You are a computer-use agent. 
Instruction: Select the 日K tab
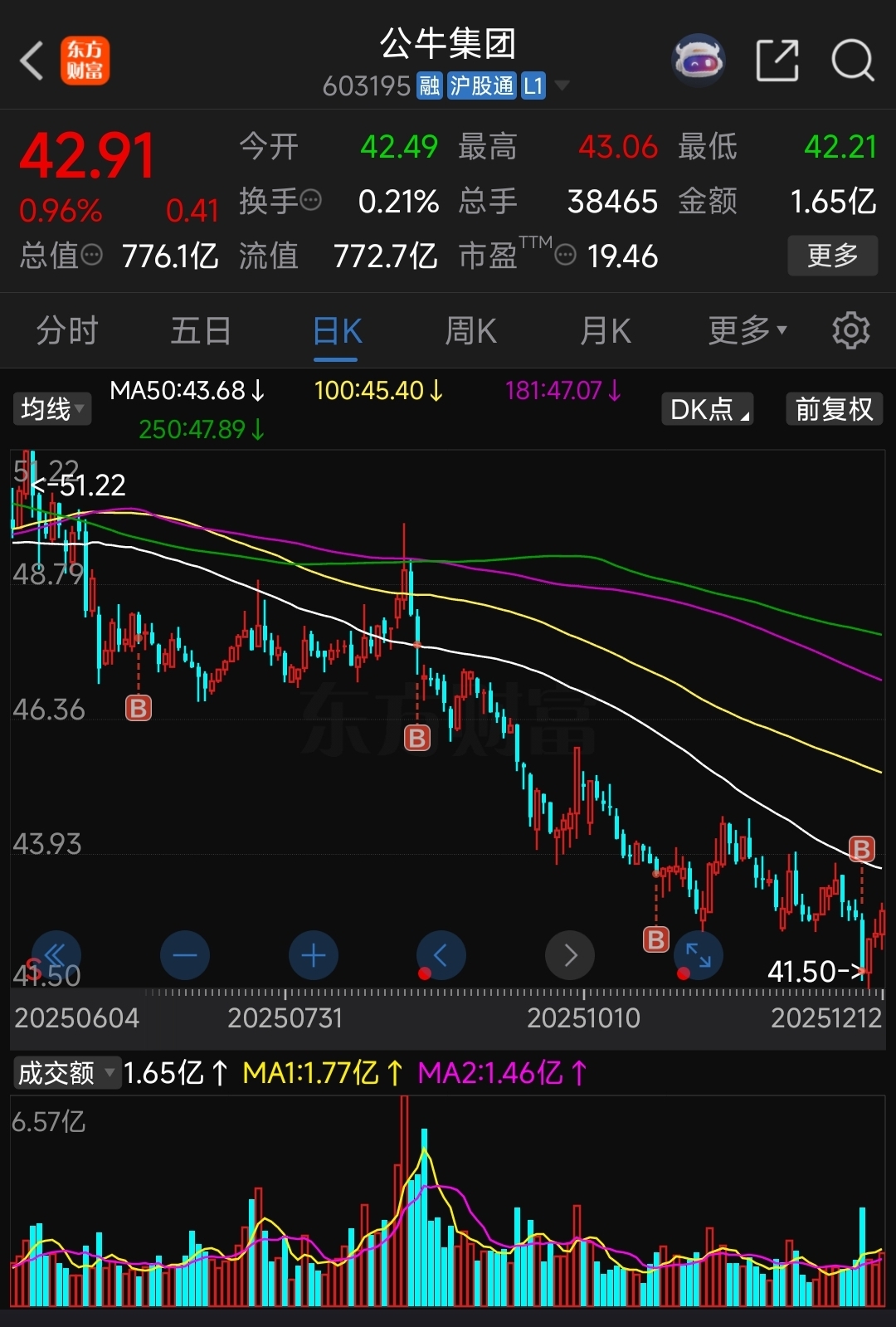click(x=337, y=332)
